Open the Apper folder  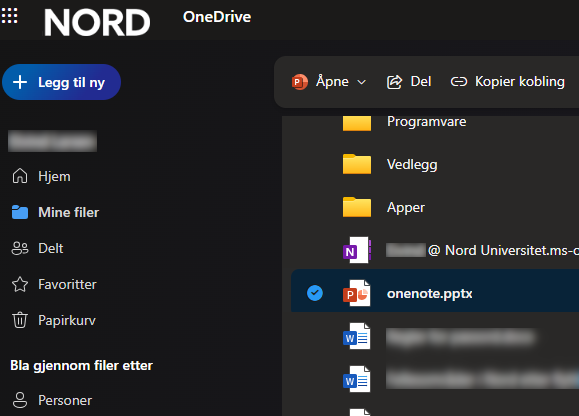[x=406, y=208]
